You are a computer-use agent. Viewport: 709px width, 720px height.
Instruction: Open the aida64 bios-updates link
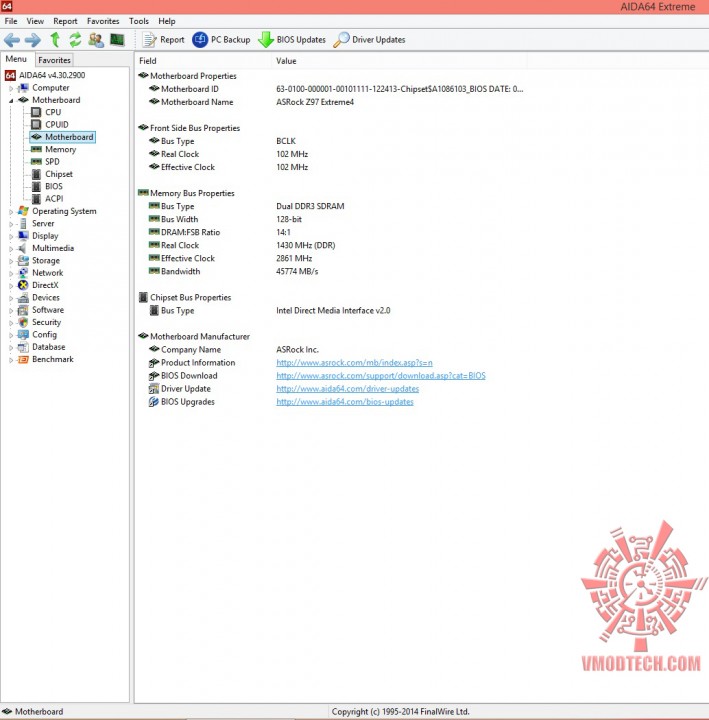(x=344, y=402)
